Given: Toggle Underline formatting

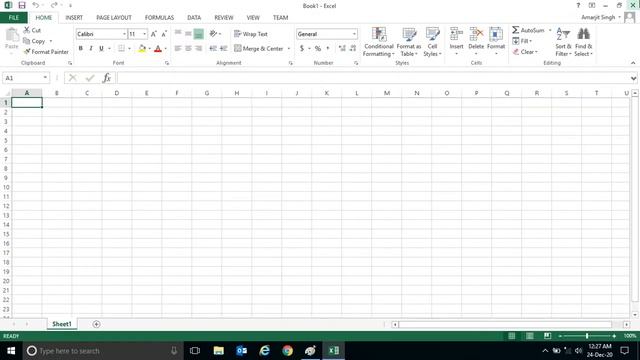Looking at the screenshot, I should click(x=101, y=49).
